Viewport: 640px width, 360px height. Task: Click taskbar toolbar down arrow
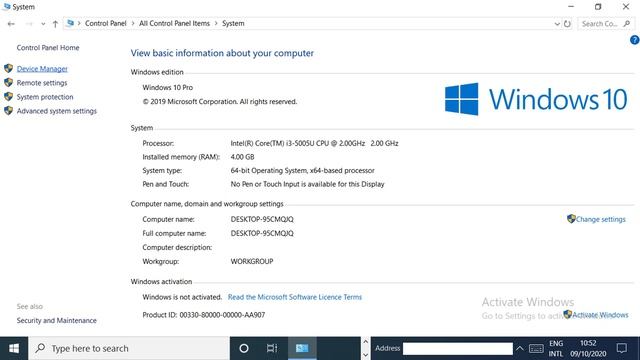point(366,355)
